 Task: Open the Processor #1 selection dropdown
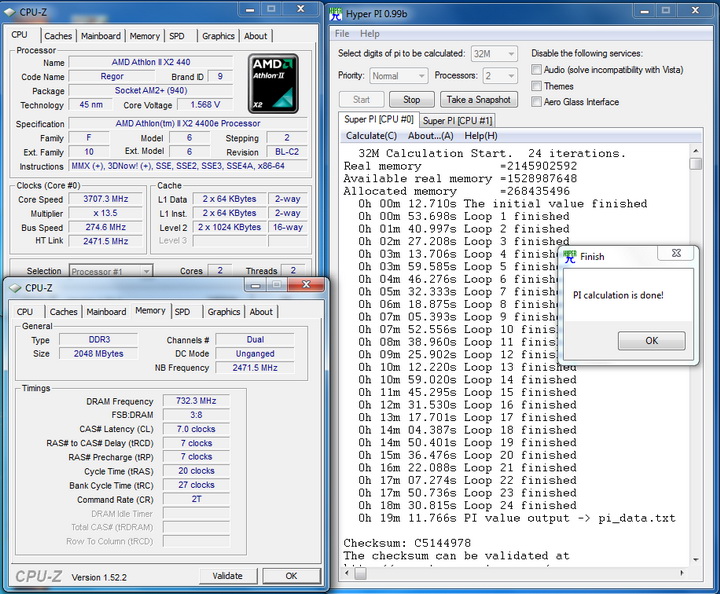pos(111,271)
